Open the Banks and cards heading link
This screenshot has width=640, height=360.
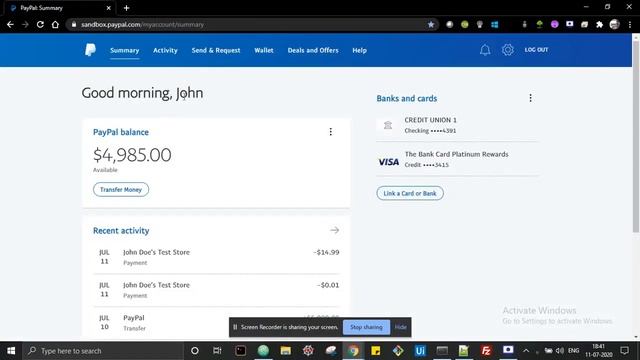407,98
